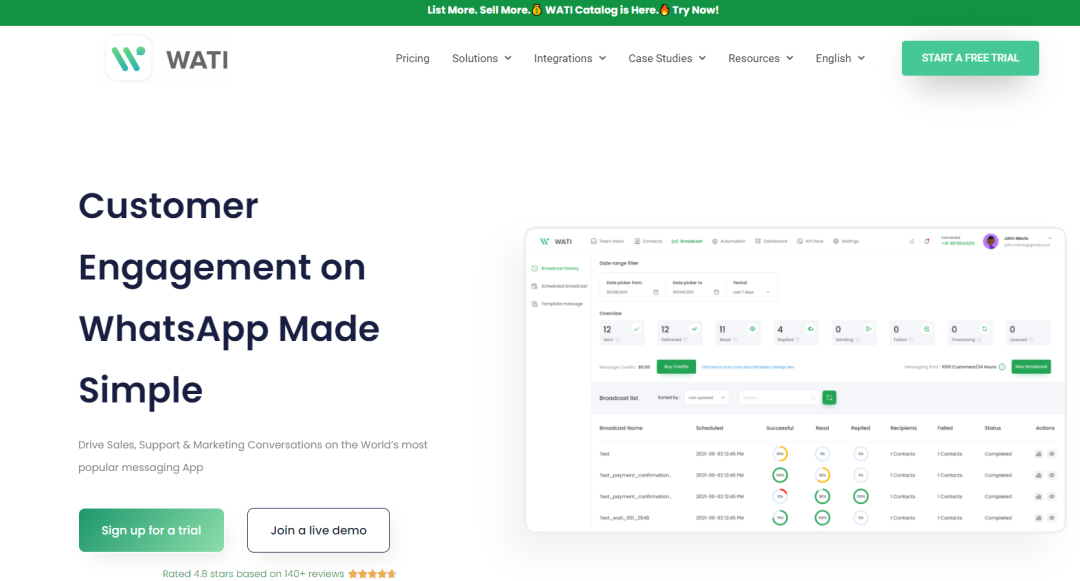1080x581 pixels.
Task: Select the Contacts icon in dashboard nav
Action: 637,242
